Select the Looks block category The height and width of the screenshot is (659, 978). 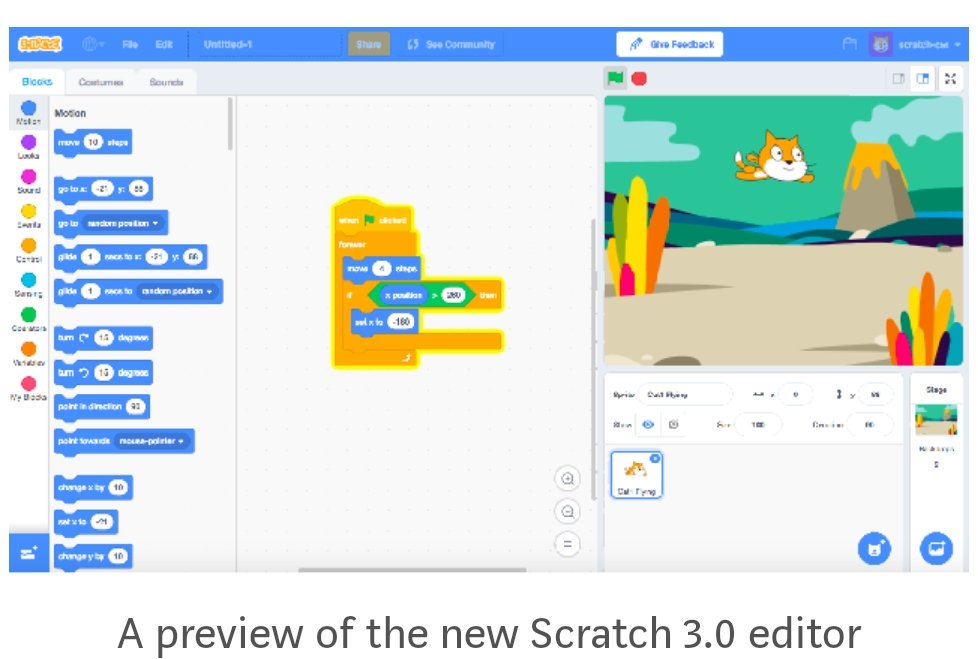pyautogui.click(x=28, y=147)
